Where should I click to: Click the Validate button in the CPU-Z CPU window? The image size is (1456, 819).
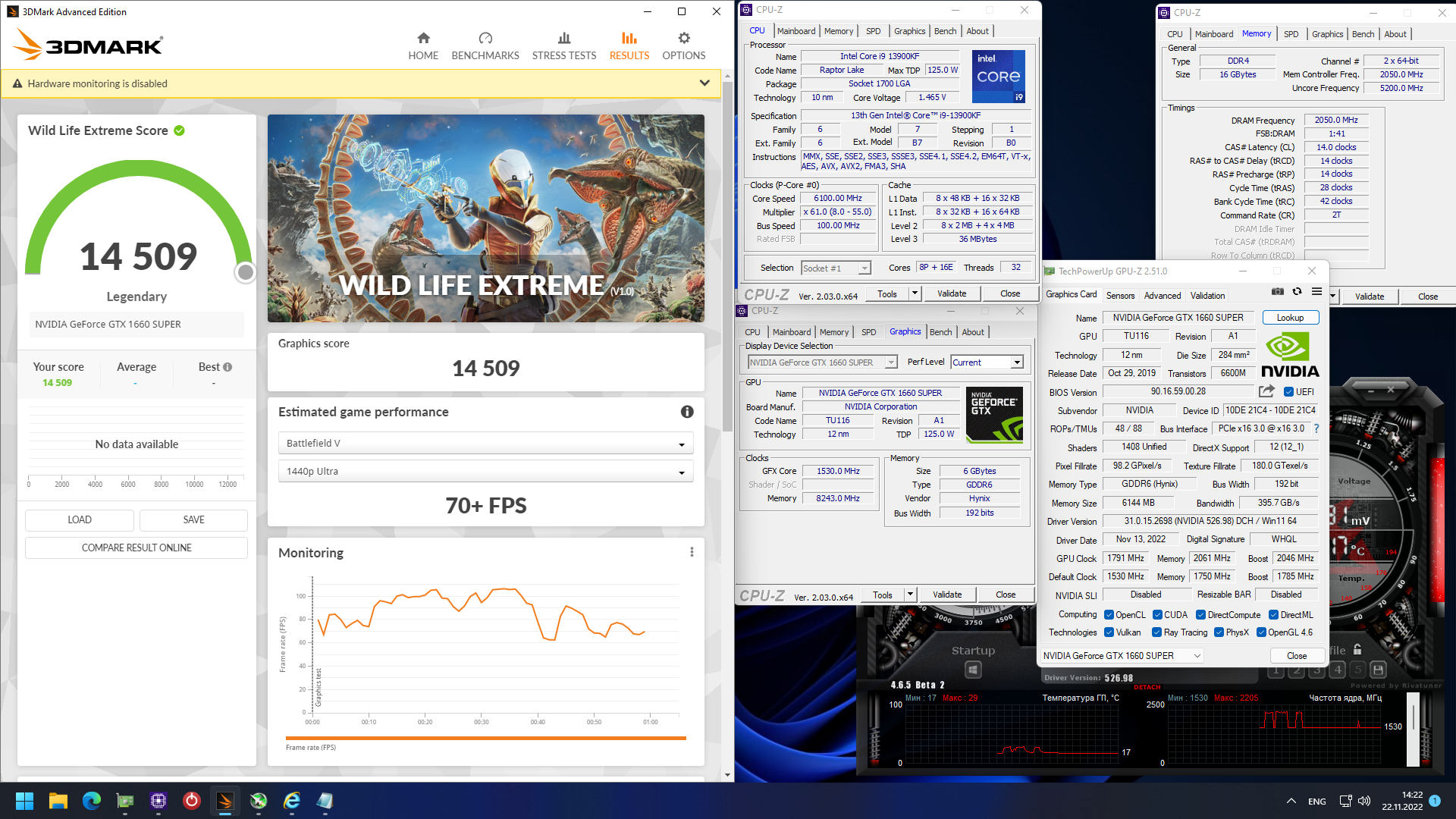click(952, 293)
